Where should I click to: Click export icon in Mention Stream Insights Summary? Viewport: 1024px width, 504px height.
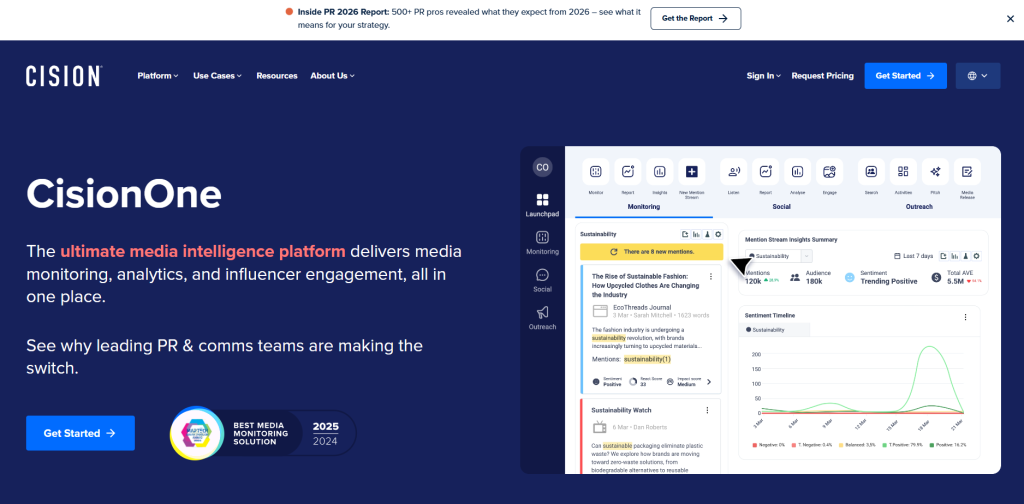944,257
